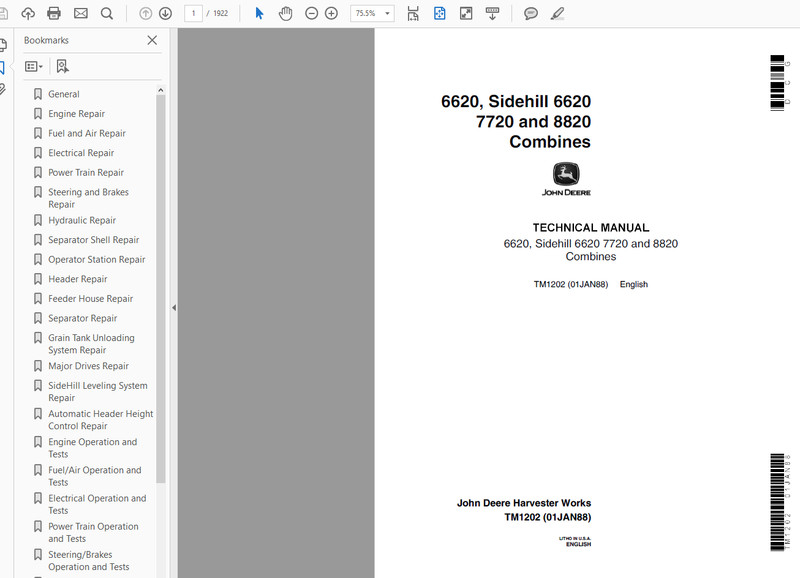Open Electrical Operation and Tests bookmark
The width and height of the screenshot is (800, 578).
97,504
